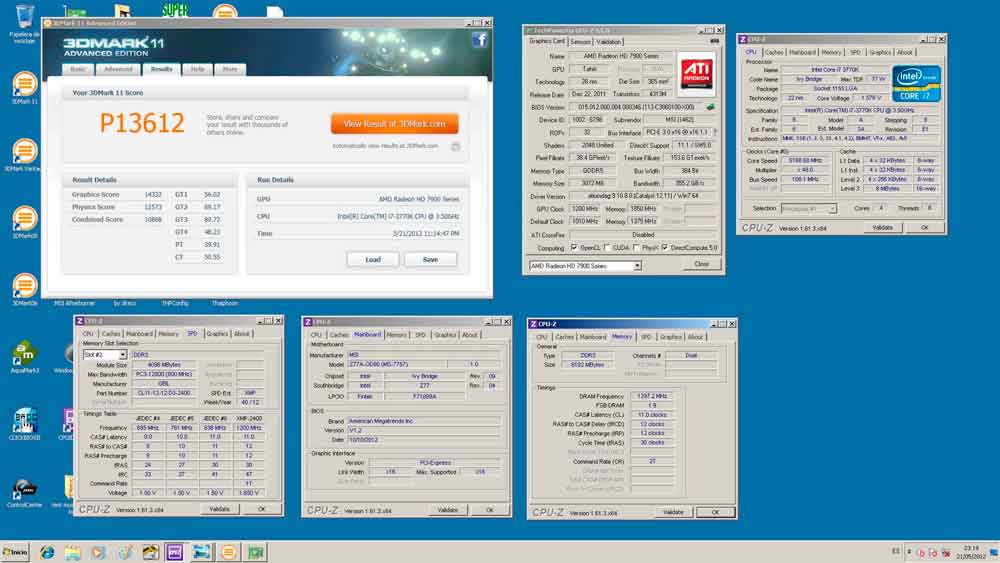Open Windows Explorer folder icon on taskbar

72,552
